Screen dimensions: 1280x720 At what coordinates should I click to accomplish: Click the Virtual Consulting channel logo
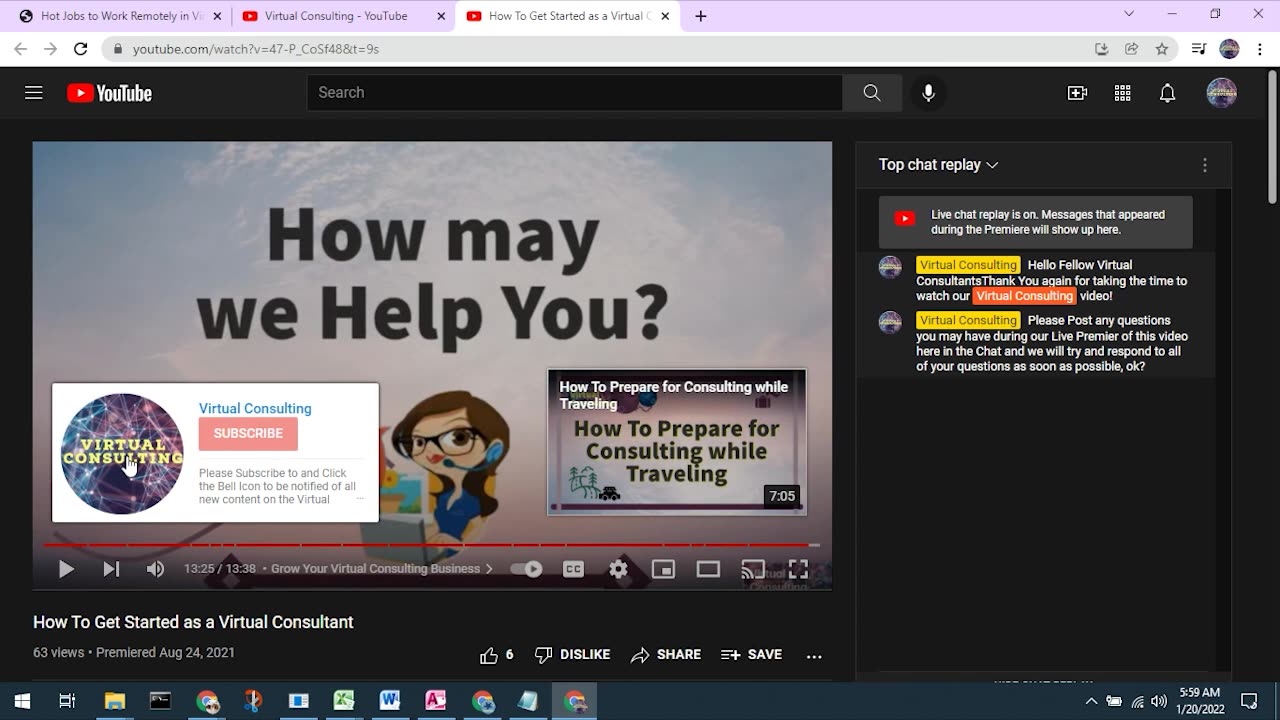pyautogui.click(x=122, y=454)
